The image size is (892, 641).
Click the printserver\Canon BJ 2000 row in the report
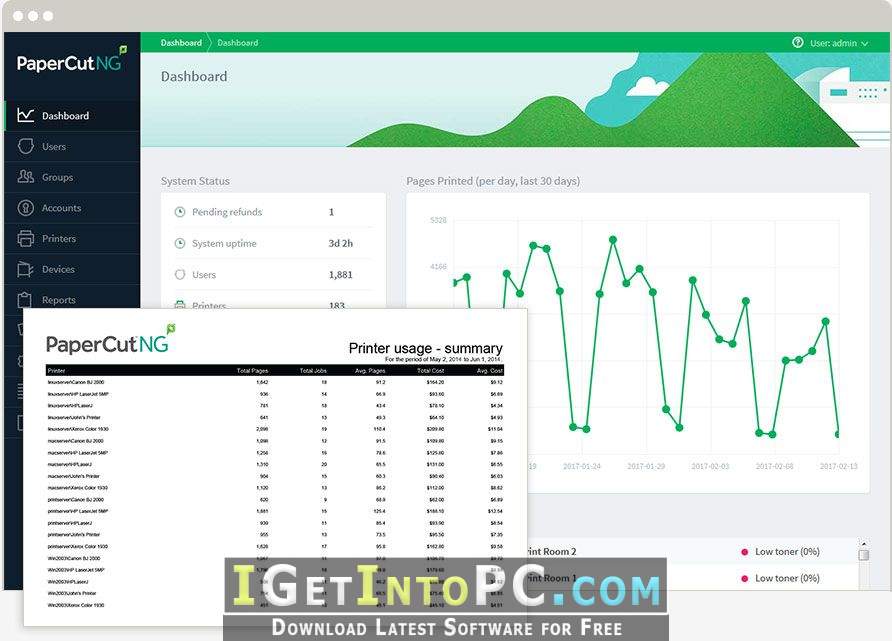[275, 499]
